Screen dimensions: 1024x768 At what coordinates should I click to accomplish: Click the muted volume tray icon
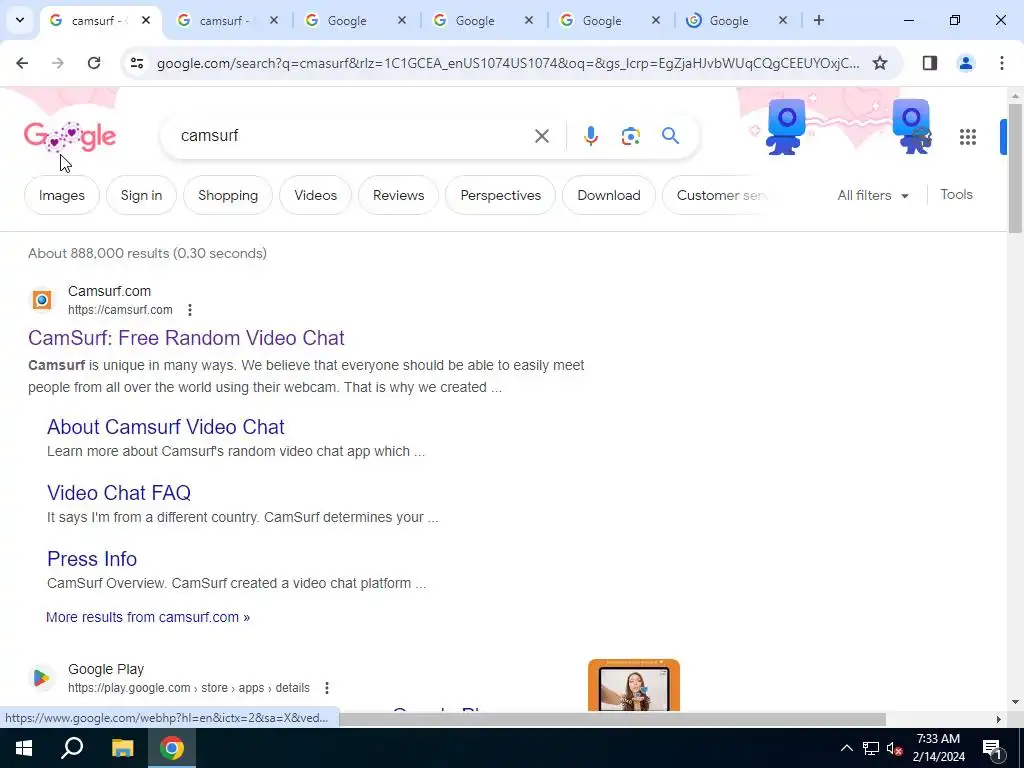point(895,748)
